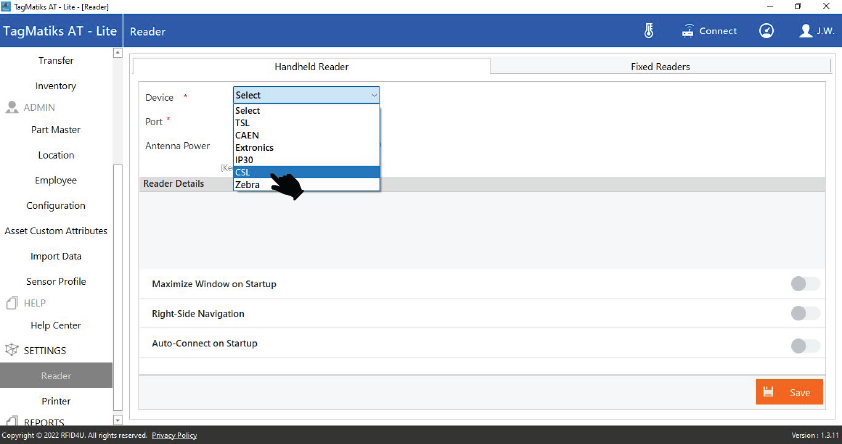Toggle Right-Side Navigation switch

point(804,314)
